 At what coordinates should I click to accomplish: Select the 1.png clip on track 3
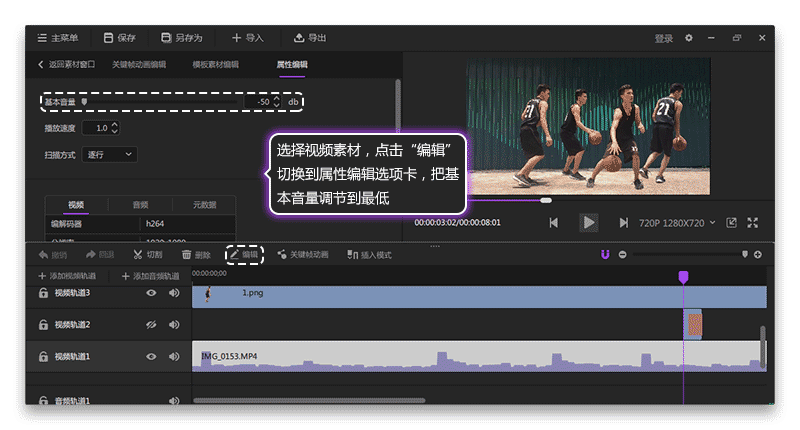pos(479,297)
